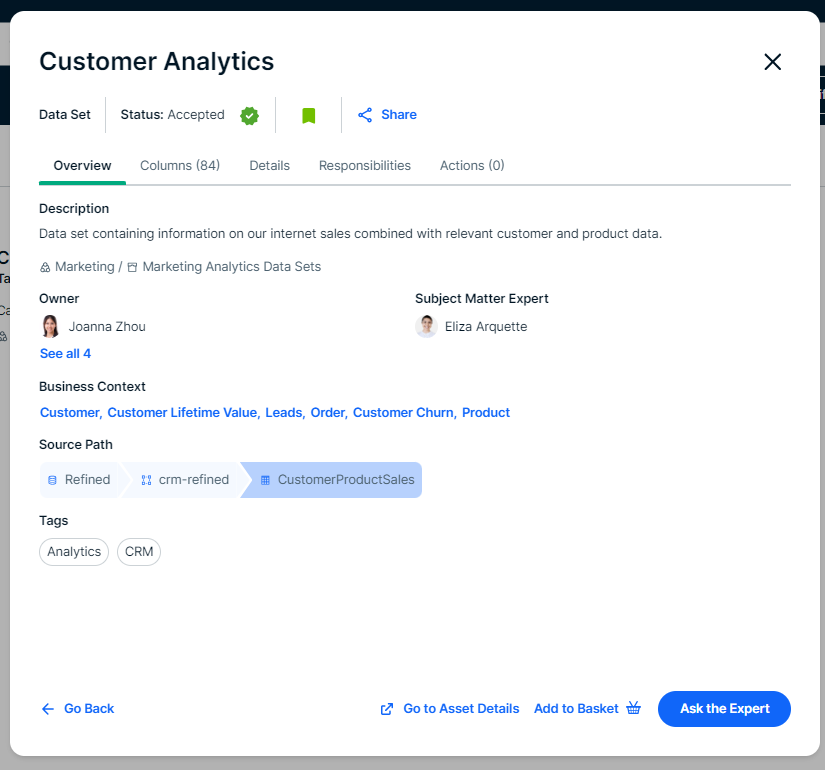Switch to the Columns (84) tab
This screenshot has width=825, height=770.
pyautogui.click(x=180, y=166)
